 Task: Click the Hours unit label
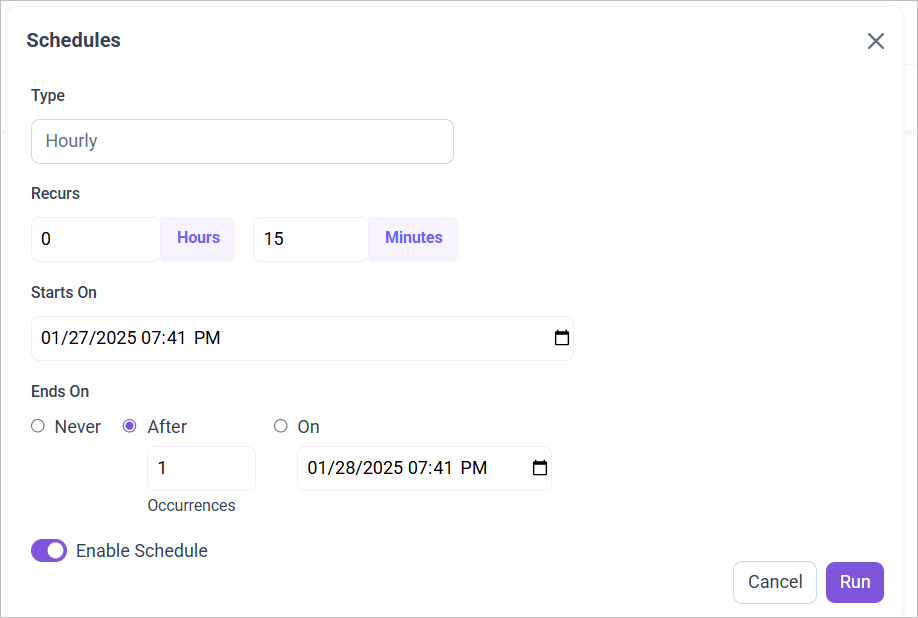(x=197, y=237)
